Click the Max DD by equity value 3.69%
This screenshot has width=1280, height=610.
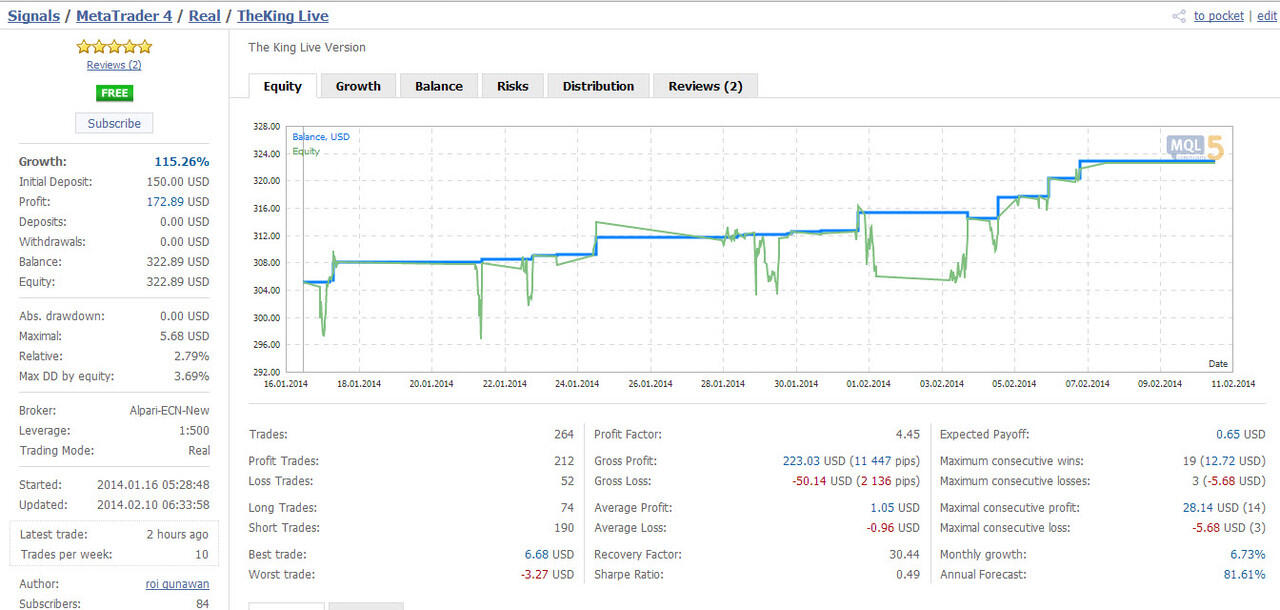pyautogui.click(x=191, y=376)
